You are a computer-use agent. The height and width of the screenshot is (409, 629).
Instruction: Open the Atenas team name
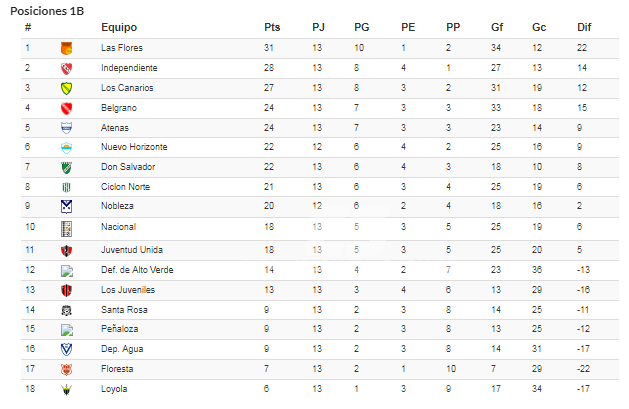(115, 128)
